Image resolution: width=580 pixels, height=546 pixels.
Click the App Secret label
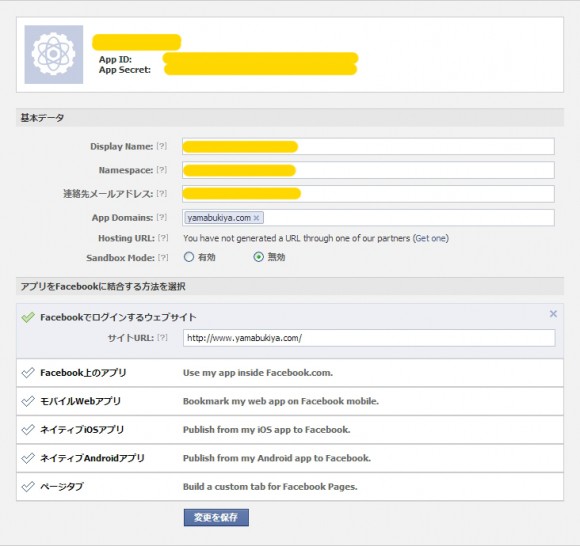pyautogui.click(x=125, y=70)
